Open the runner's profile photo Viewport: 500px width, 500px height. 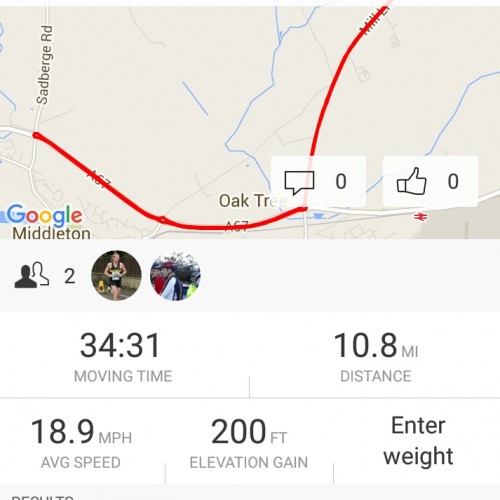[x=116, y=275]
